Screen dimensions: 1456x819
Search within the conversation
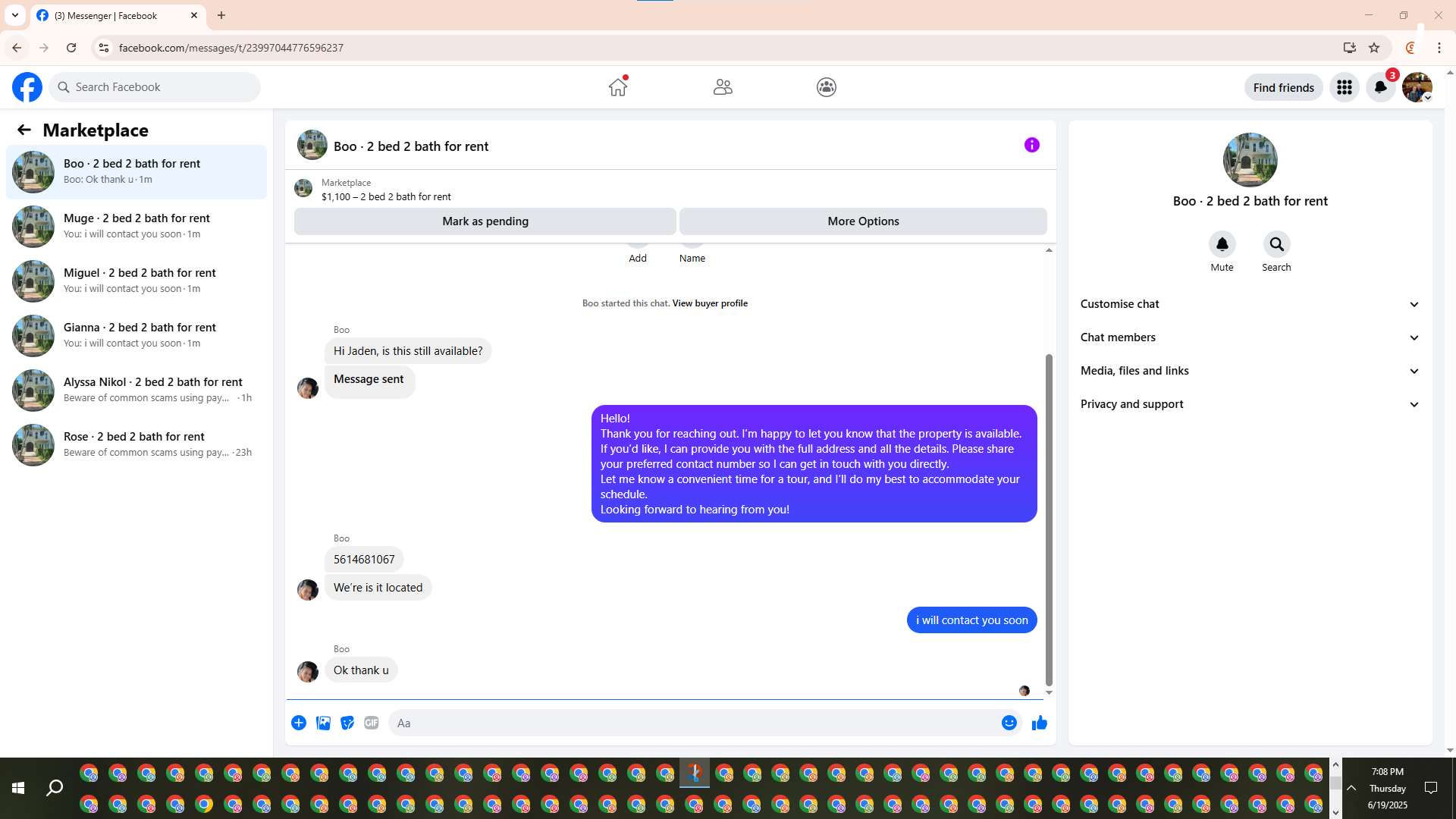pos(1276,244)
